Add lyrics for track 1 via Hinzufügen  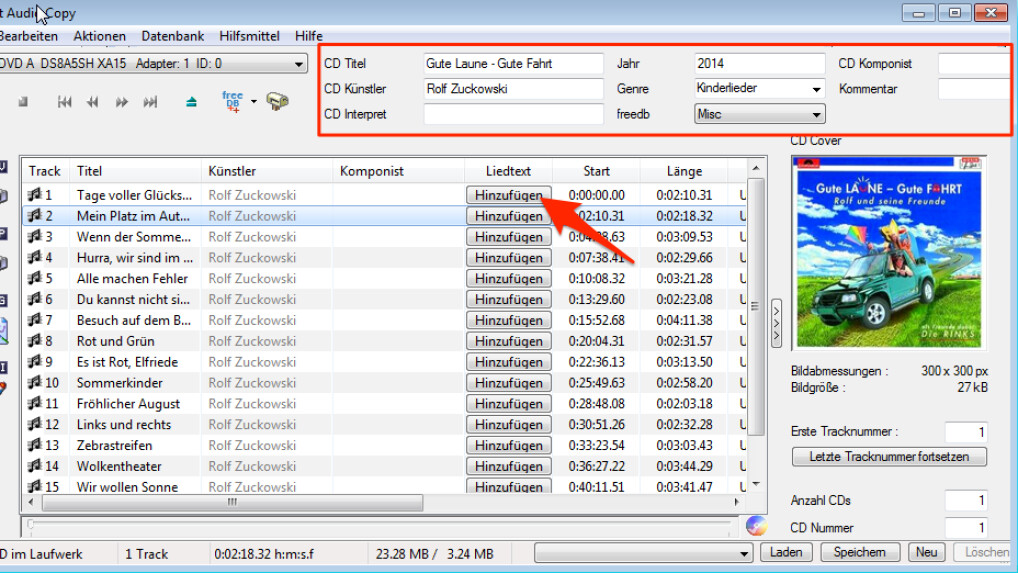508,195
